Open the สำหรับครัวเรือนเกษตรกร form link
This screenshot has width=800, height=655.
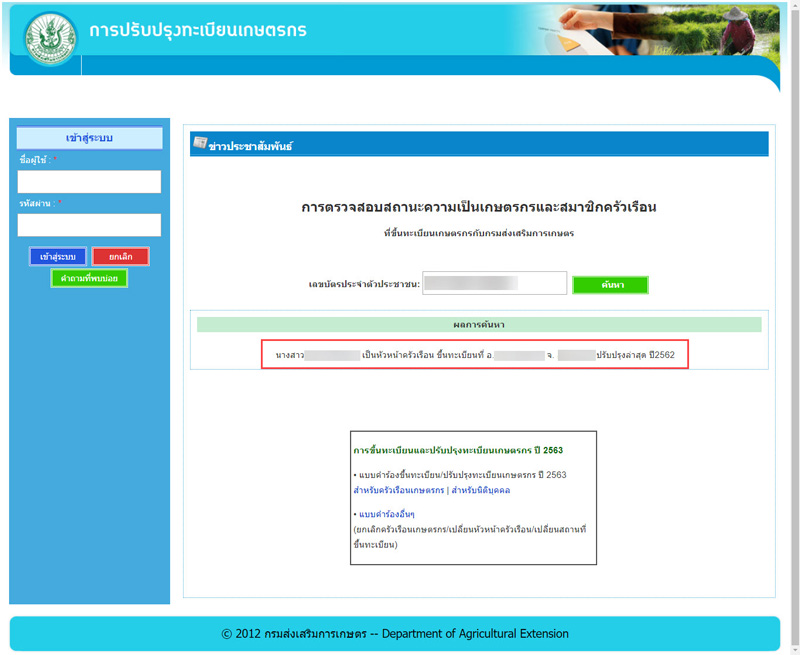click(x=398, y=490)
